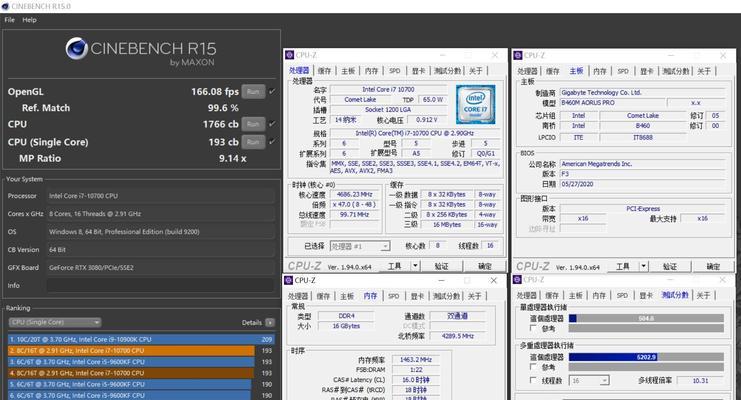Expand the 工具 arrow in processor window
The image size is (741, 400).
coord(415,266)
